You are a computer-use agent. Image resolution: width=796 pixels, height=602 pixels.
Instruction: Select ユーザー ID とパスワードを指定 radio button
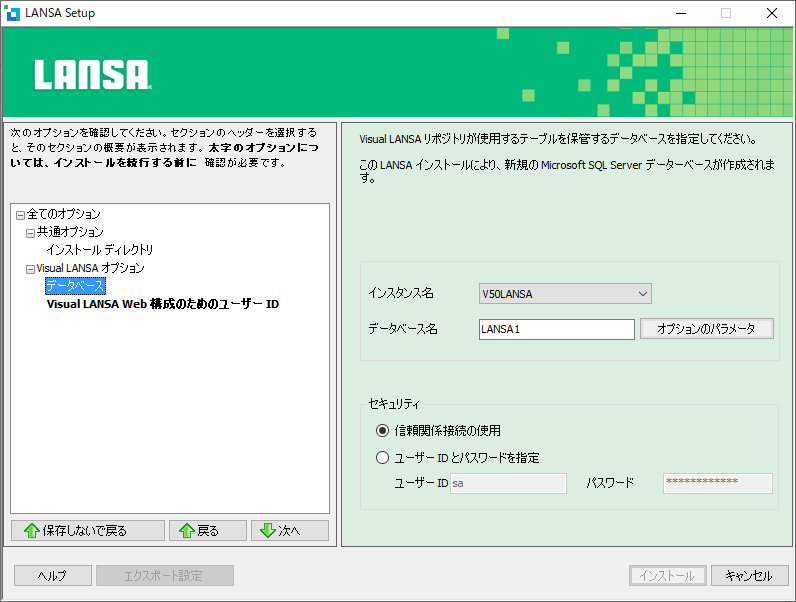pos(382,458)
